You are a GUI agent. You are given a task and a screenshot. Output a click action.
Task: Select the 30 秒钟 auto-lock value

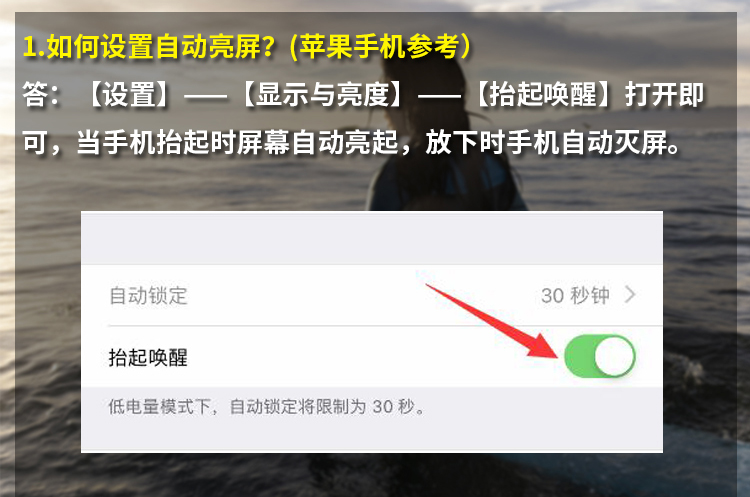575,295
